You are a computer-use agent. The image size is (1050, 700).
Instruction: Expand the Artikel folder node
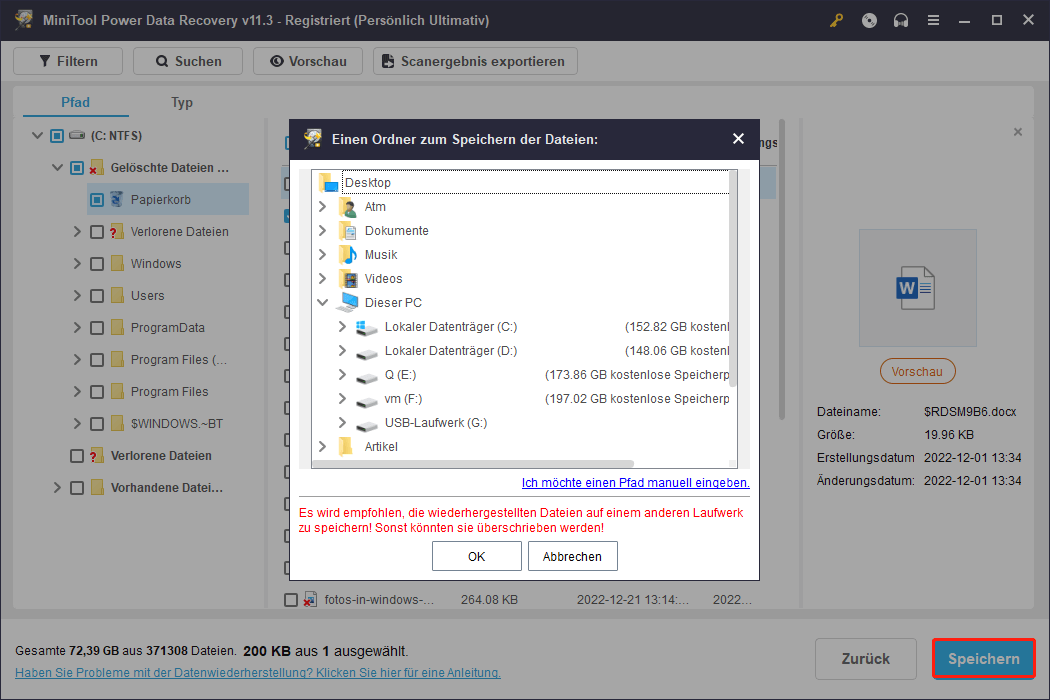point(322,447)
